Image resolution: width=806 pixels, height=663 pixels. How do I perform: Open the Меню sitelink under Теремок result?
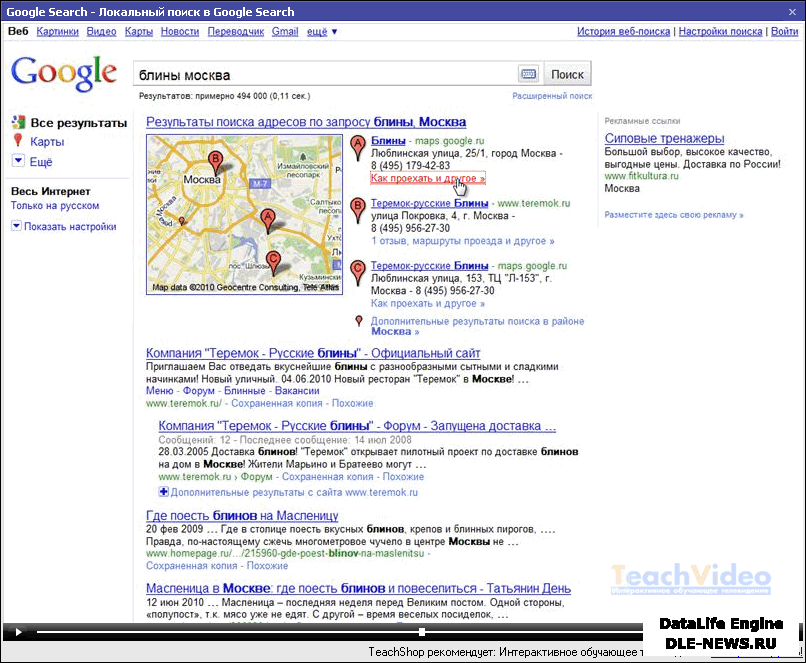159,391
